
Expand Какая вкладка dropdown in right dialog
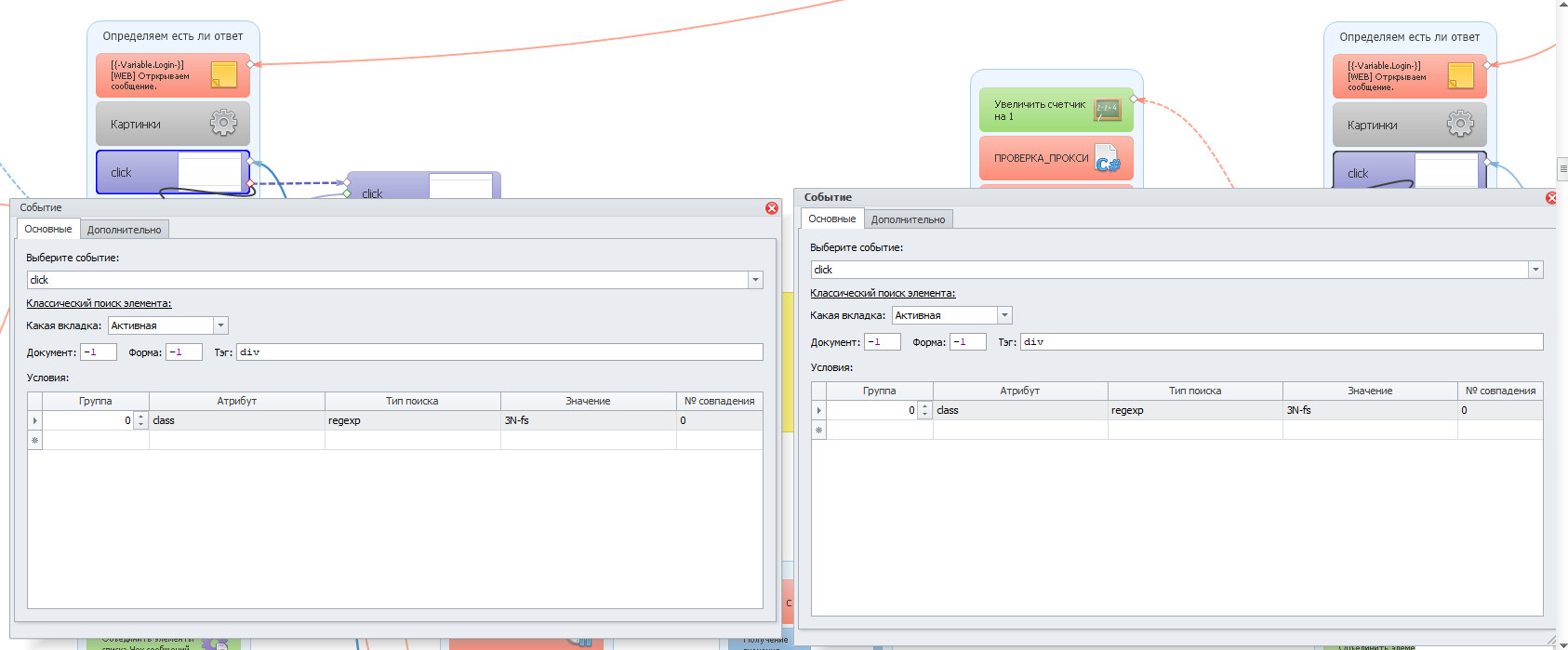[1004, 315]
